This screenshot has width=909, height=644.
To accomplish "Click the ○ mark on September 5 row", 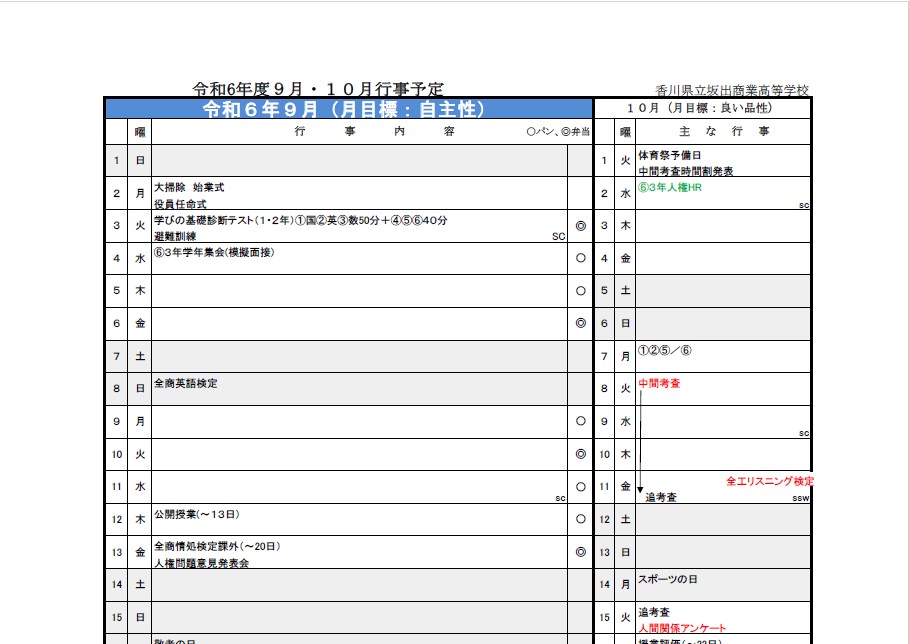I will (580, 291).
